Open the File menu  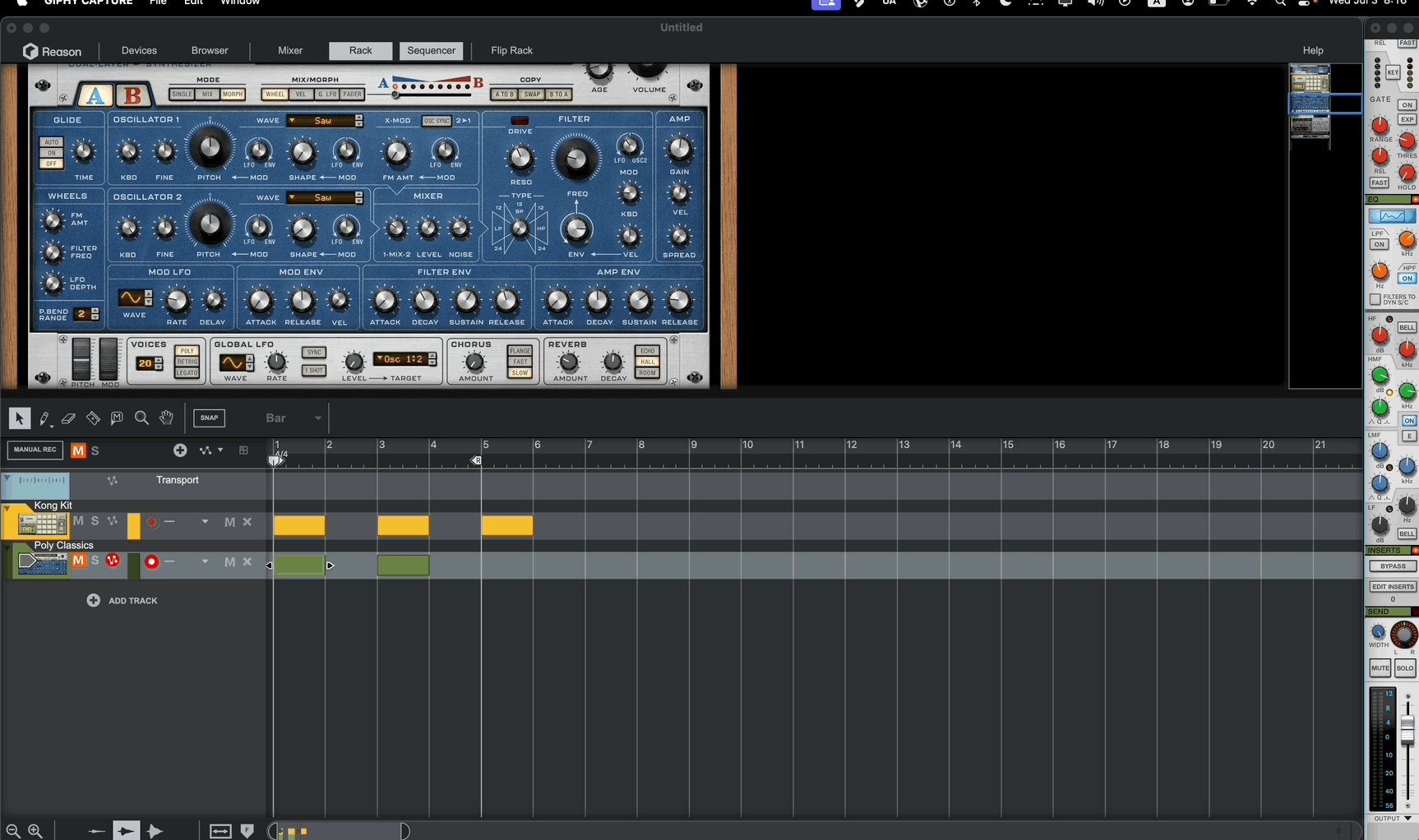click(158, 3)
